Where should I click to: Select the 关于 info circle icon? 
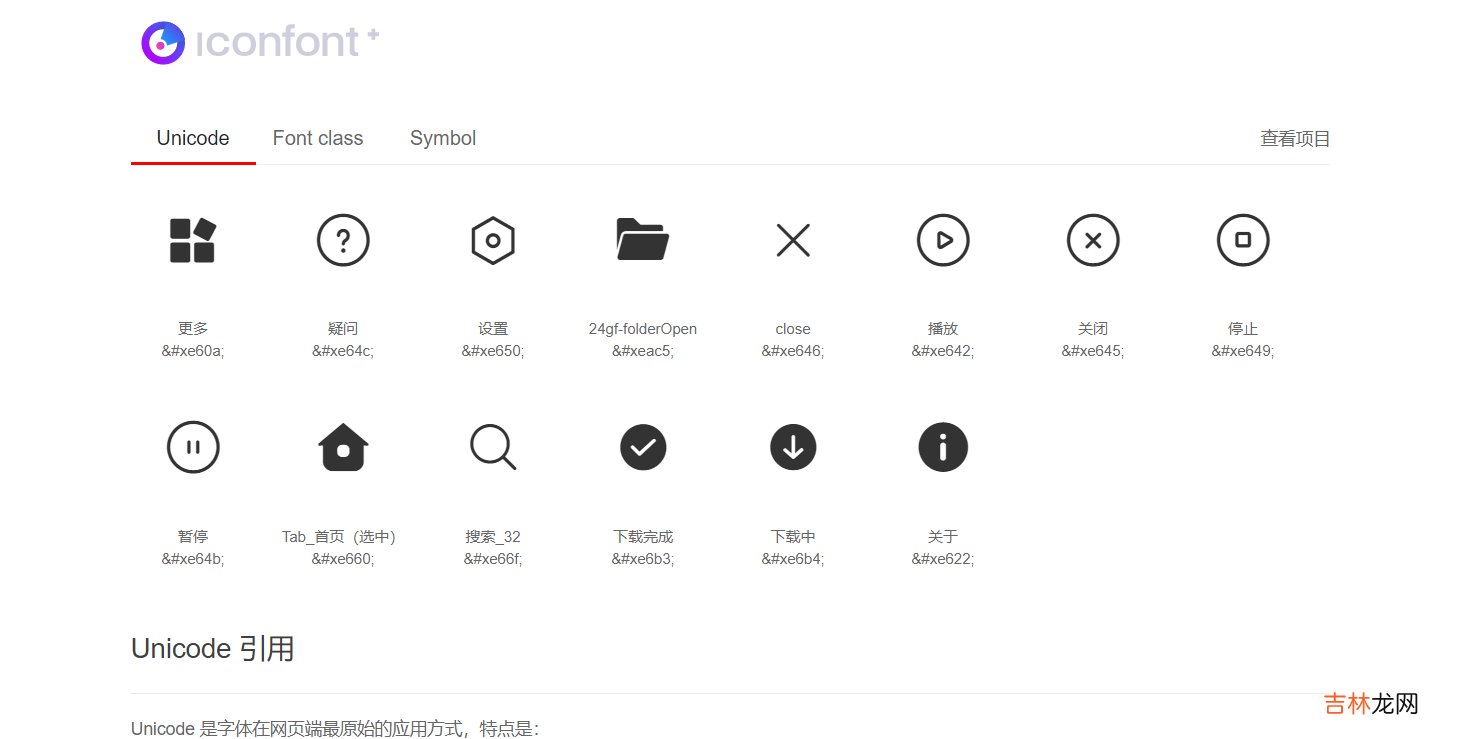(x=943, y=447)
